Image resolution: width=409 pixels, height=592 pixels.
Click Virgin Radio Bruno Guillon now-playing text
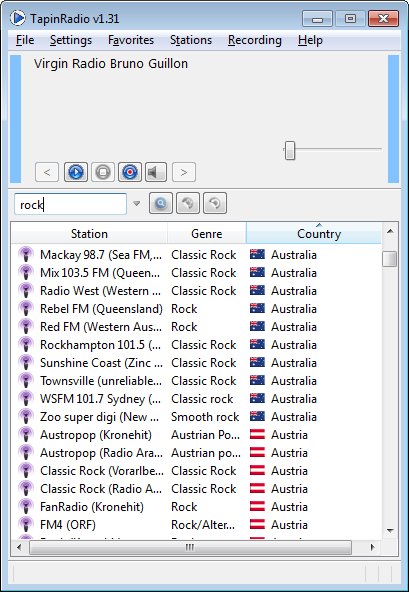(111, 63)
